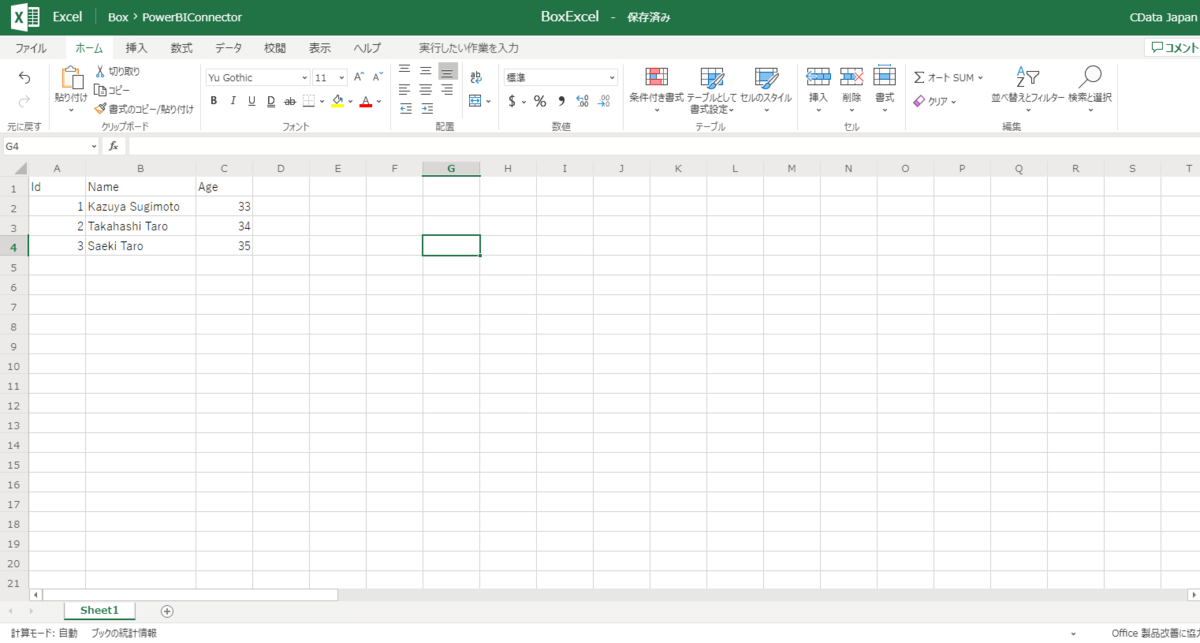This screenshot has height=643, width=1200.
Task: Select the Cut (切り取り) scissors icon
Action: (100, 71)
